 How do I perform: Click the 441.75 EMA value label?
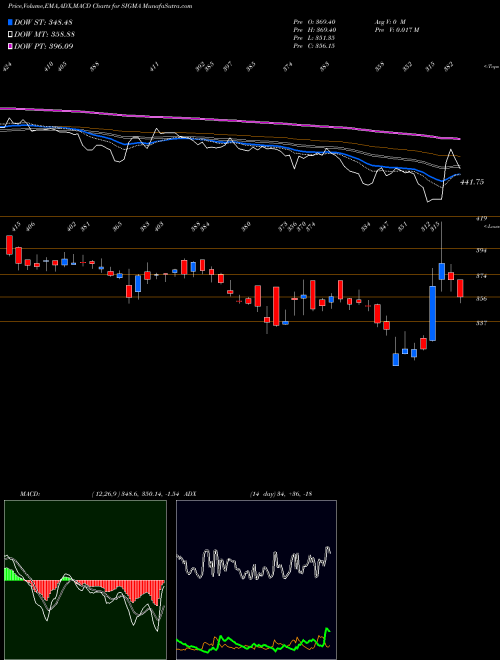tap(472, 182)
